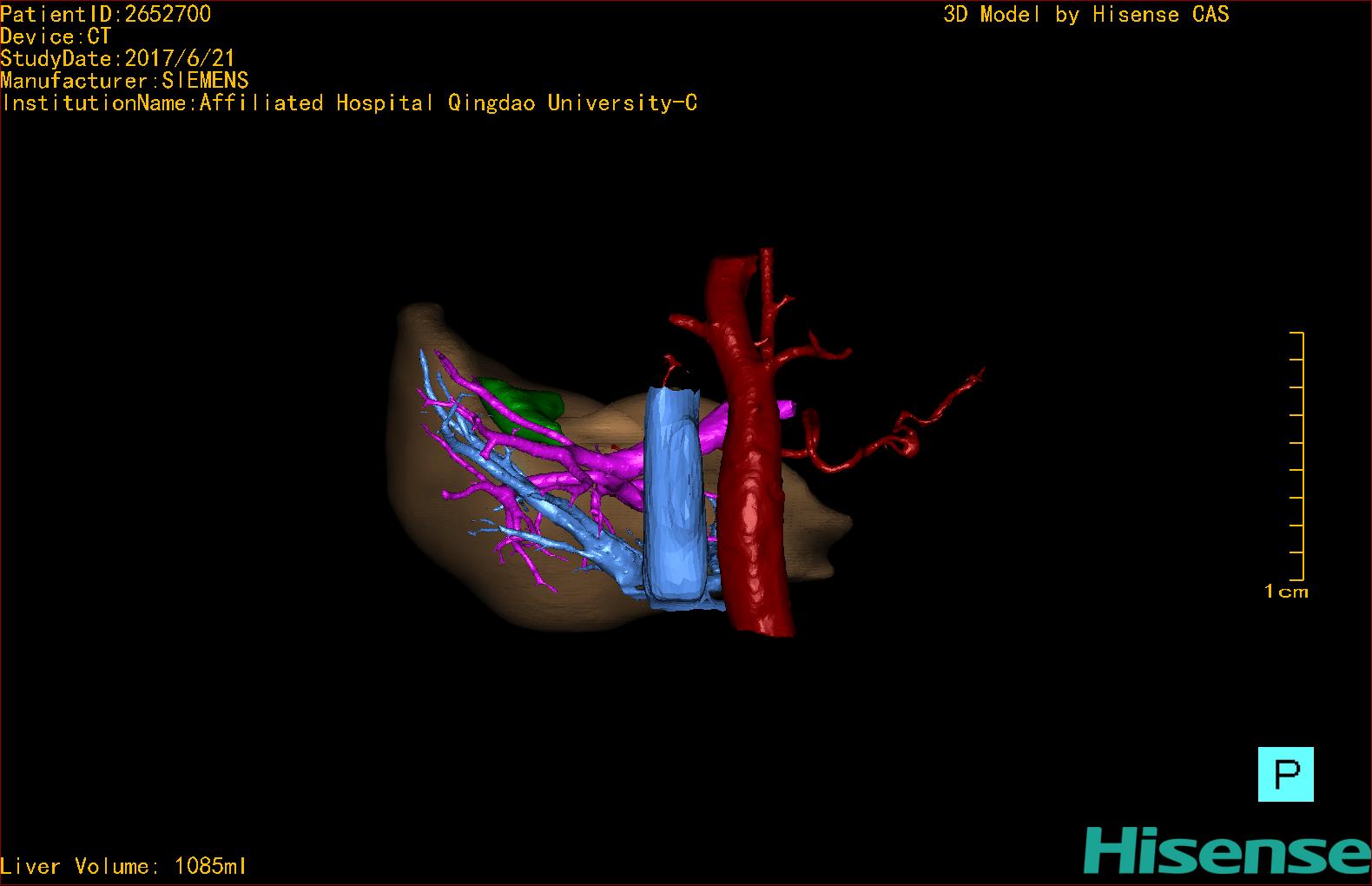Viewport: 1372px width, 886px height.
Task: Click the P orientation marker box
Action: point(1285,774)
